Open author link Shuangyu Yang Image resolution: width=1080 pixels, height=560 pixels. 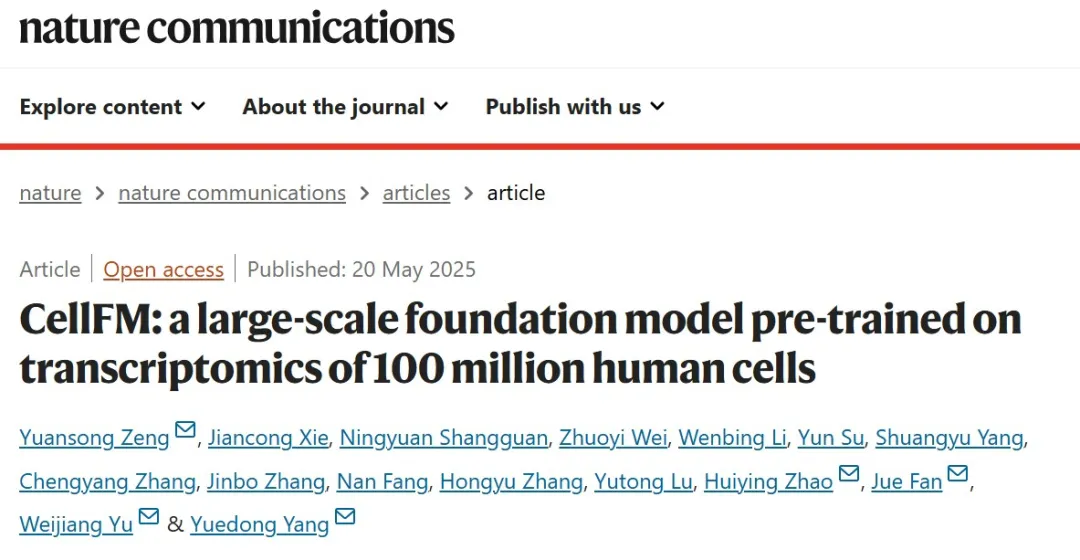tap(949, 438)
